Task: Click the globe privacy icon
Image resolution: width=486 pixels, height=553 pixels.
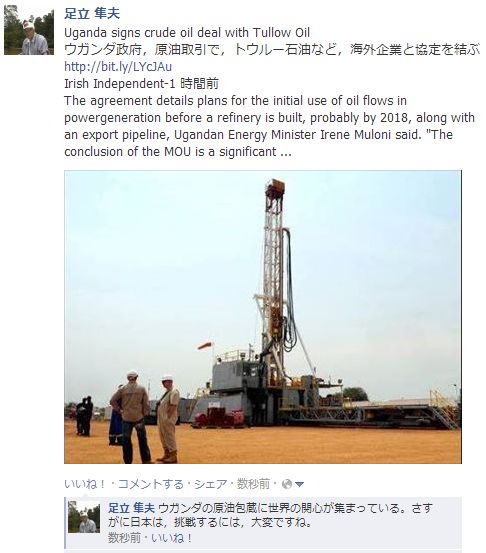Action: pos(287,484)
